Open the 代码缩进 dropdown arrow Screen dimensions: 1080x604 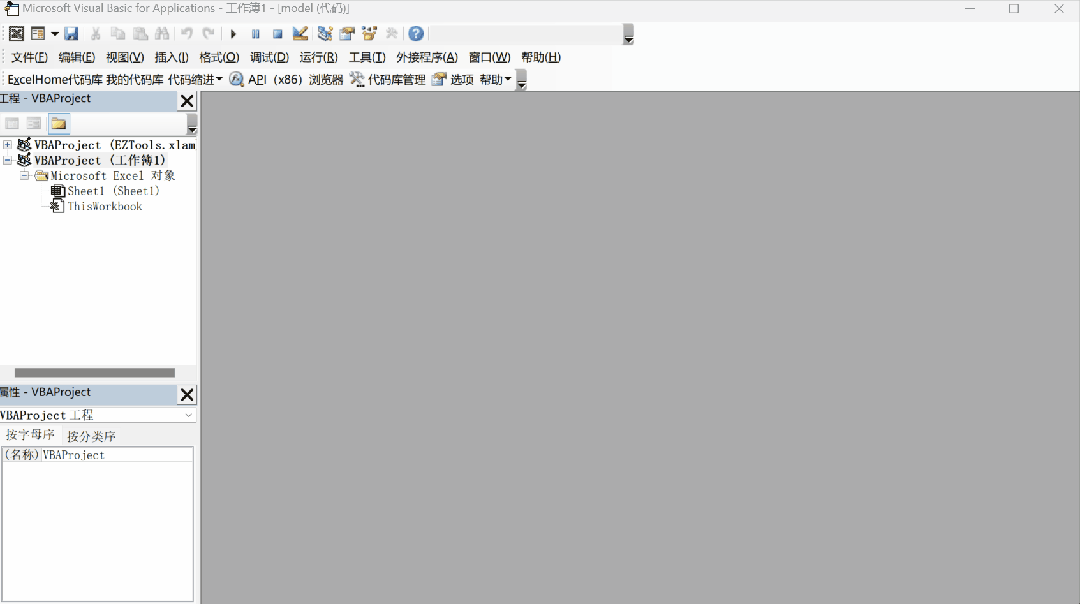[x=218, y=79]
